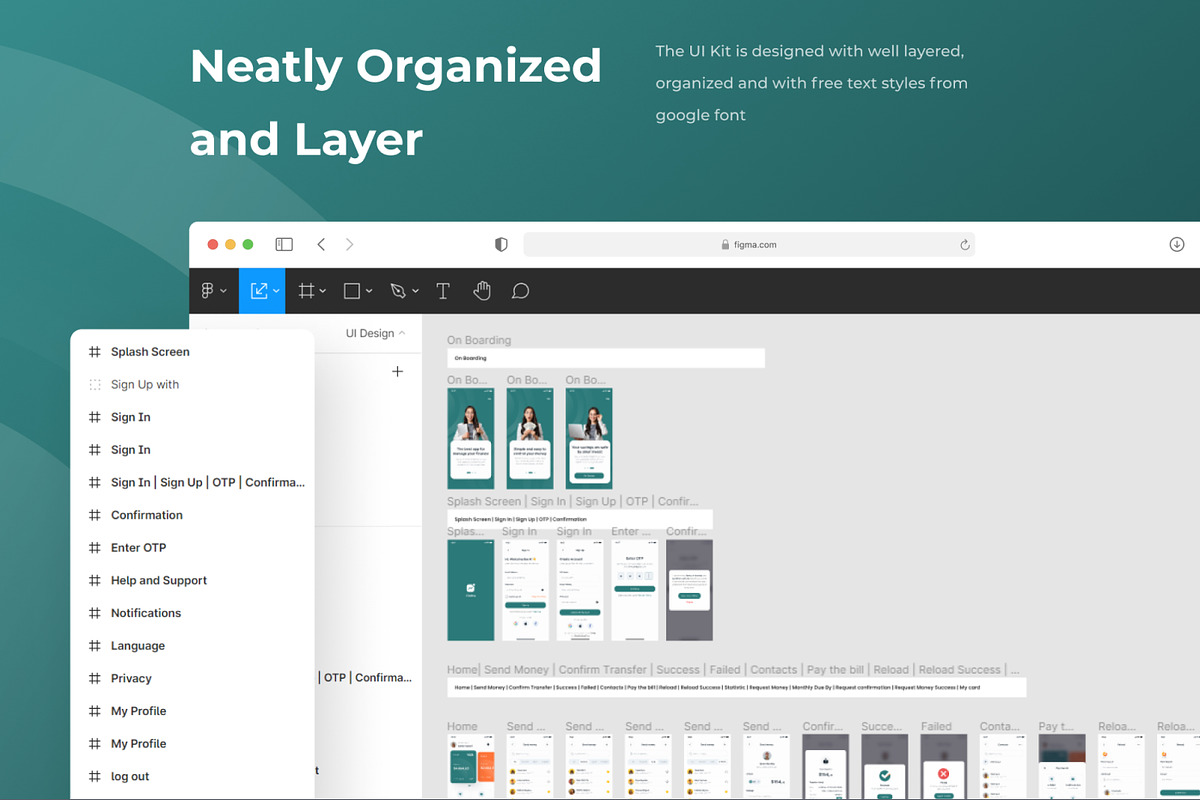Add a new page with plus icon

pyautogui.click(x=397, y=372)
